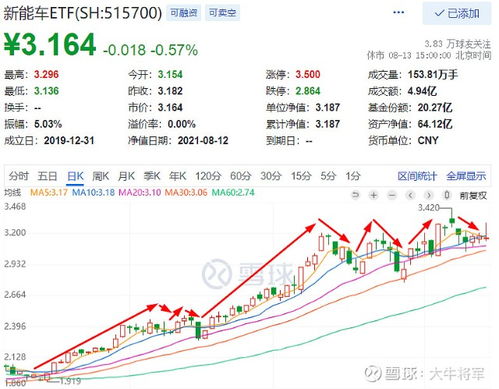Click the candlestick style icon
The image size is (499, 389).
coord(447,195)
